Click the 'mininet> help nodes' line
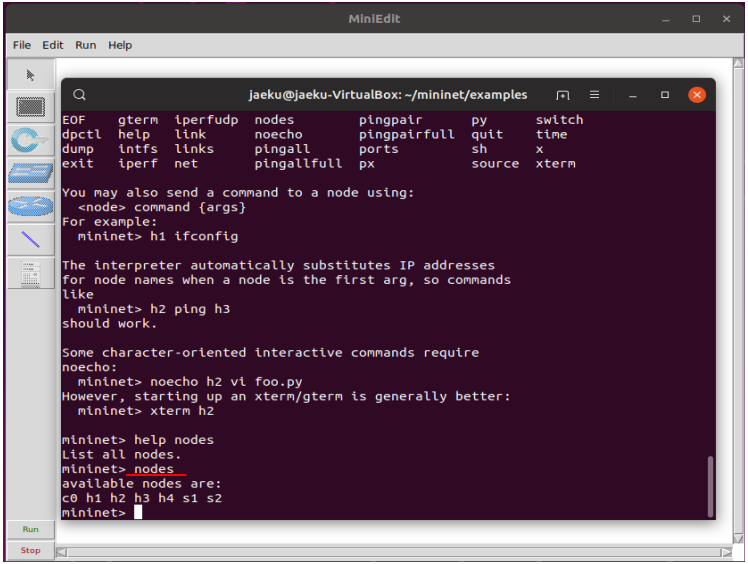The height and width of the screenshot is (564, 748). coord(138,440)
